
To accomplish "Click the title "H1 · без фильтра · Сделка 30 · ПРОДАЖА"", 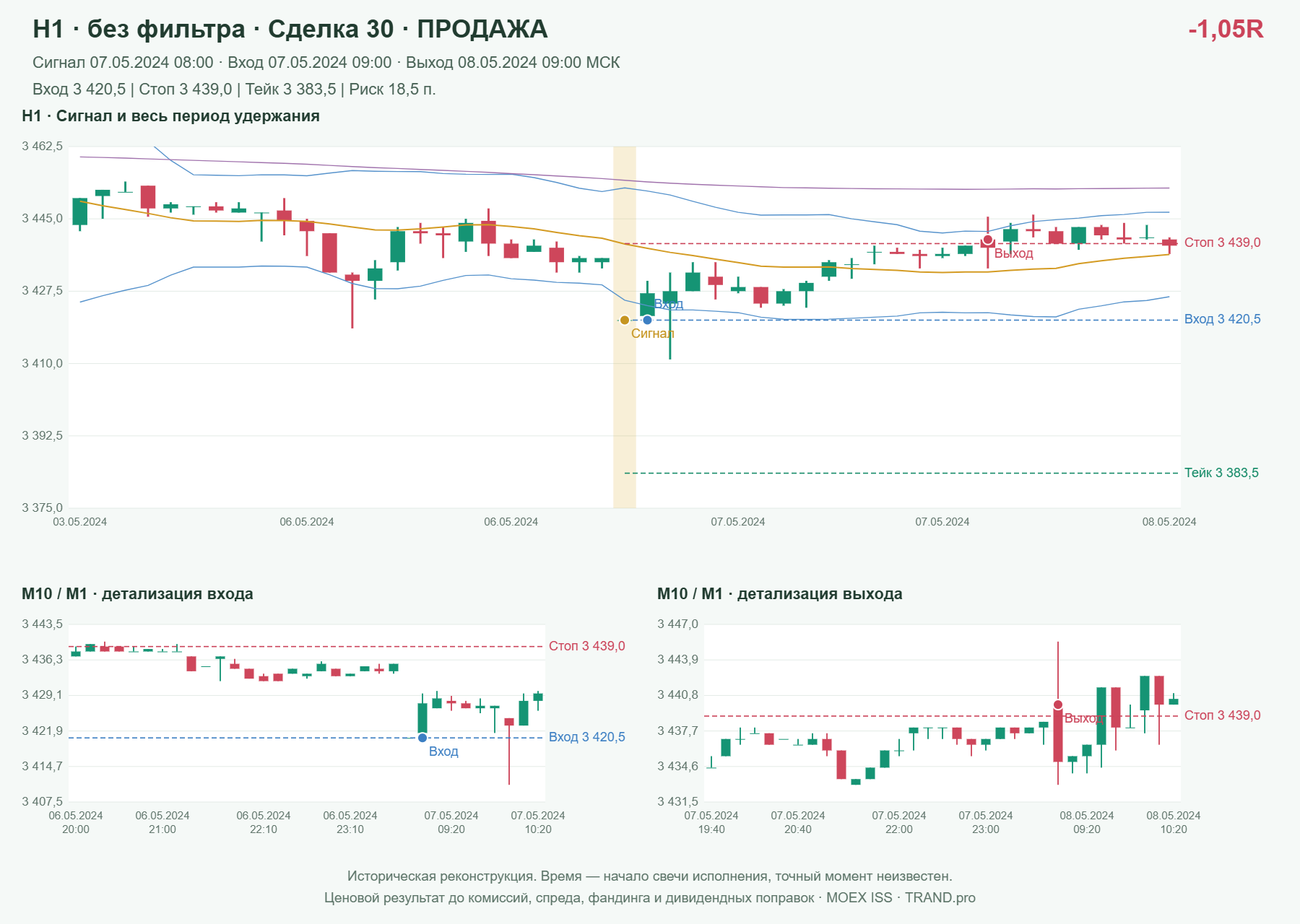I will [x=290, y=29].
